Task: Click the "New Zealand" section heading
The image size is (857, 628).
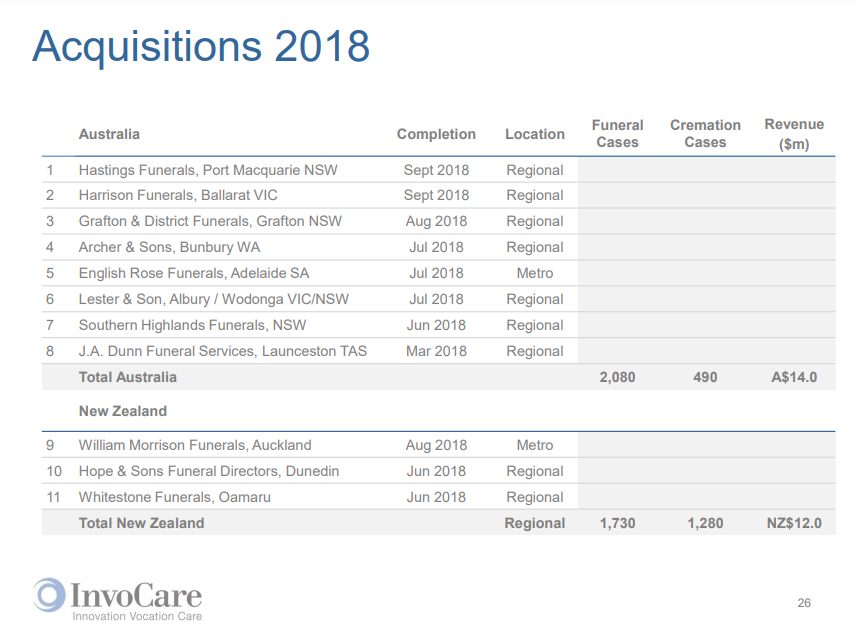Action: coord(123,411)
